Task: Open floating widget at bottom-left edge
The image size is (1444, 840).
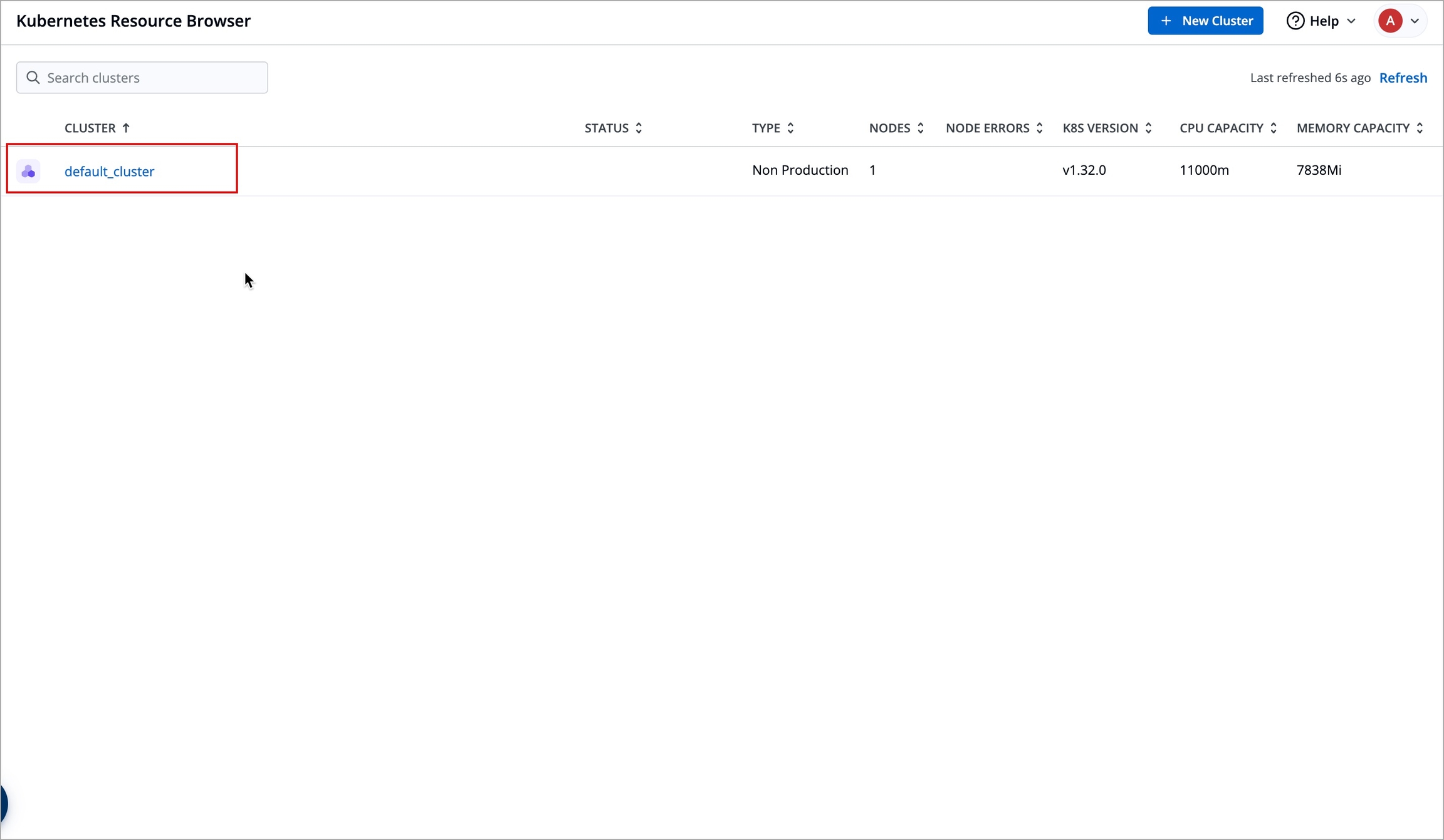Action: tap(3, 802)
